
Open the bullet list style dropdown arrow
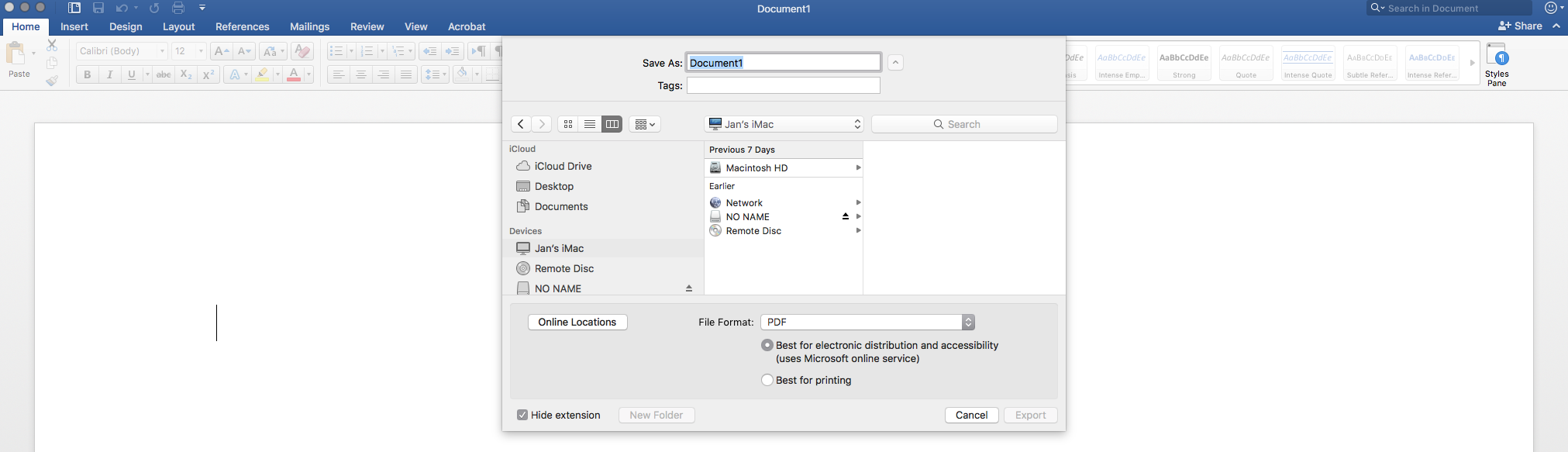[351, 51]
